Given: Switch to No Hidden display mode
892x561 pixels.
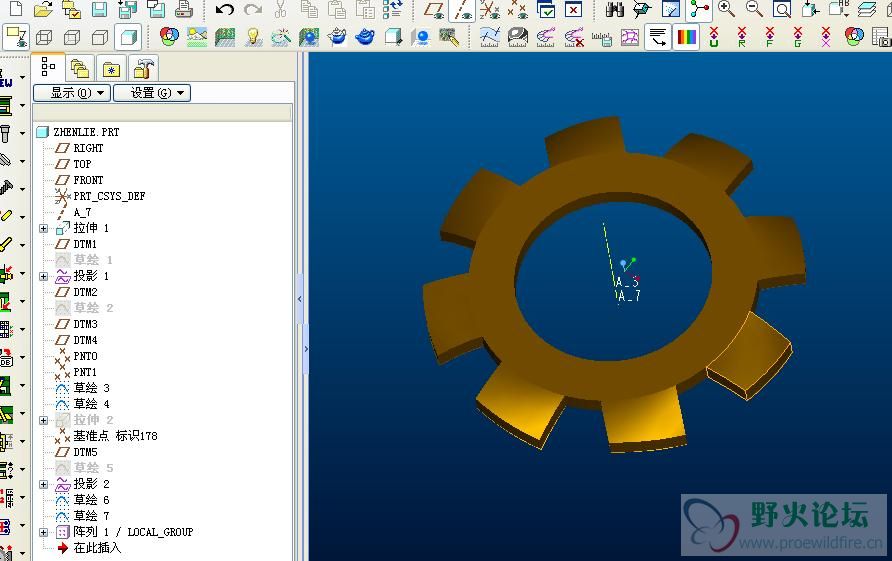Looking at the screenshot, I should [100, 38].
